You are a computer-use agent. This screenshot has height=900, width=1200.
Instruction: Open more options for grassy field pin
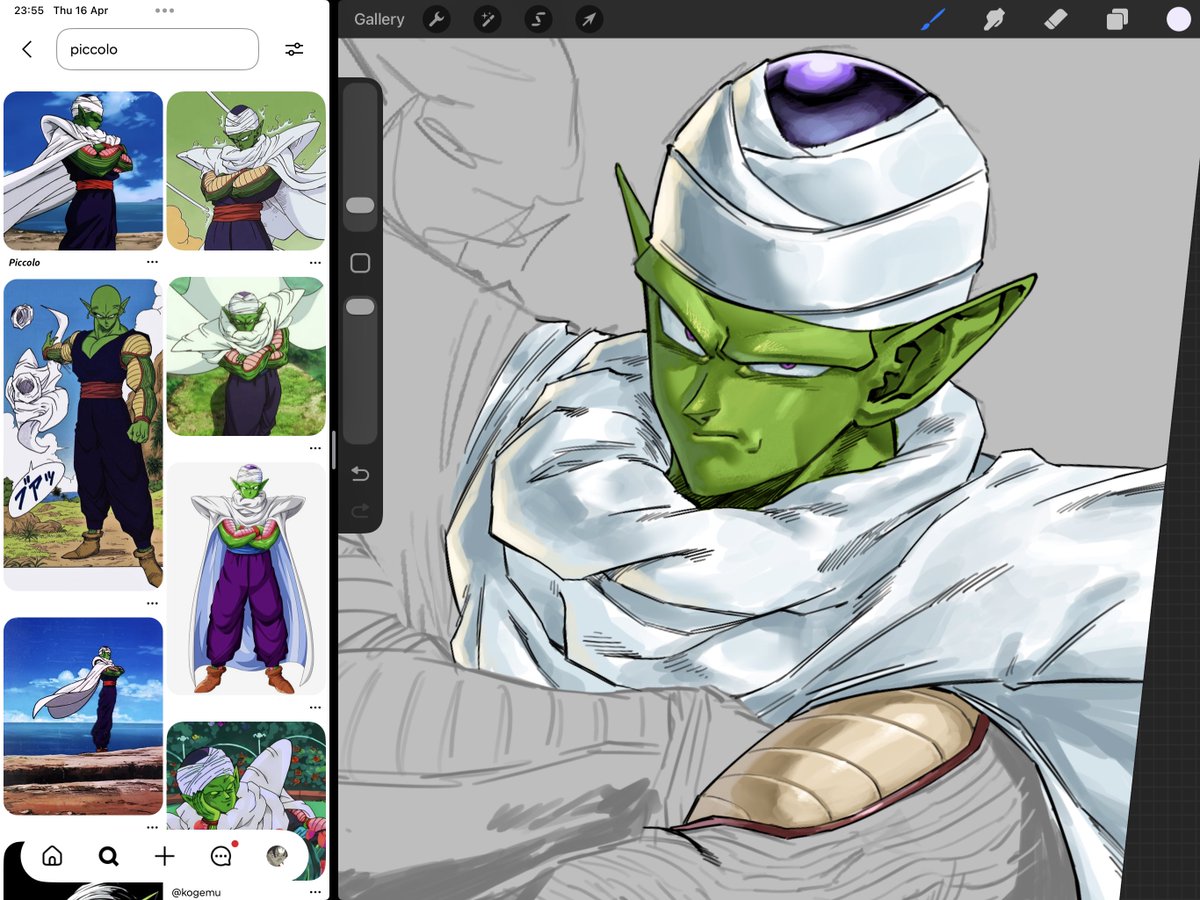315,448
